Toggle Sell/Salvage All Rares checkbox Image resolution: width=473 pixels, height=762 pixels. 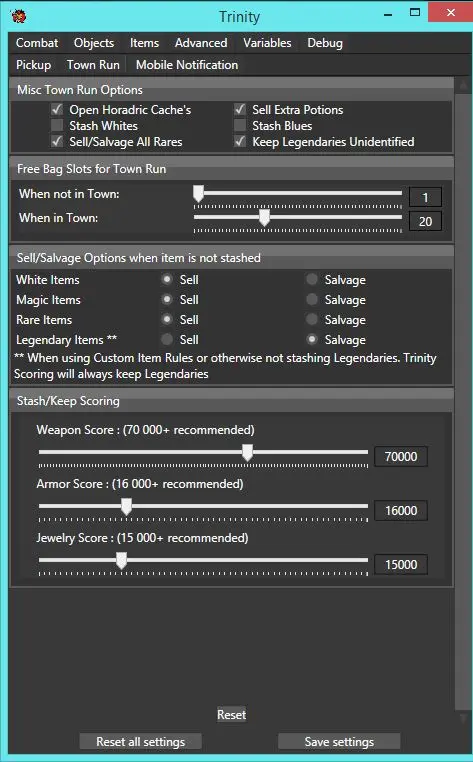(x=57, y=141)
